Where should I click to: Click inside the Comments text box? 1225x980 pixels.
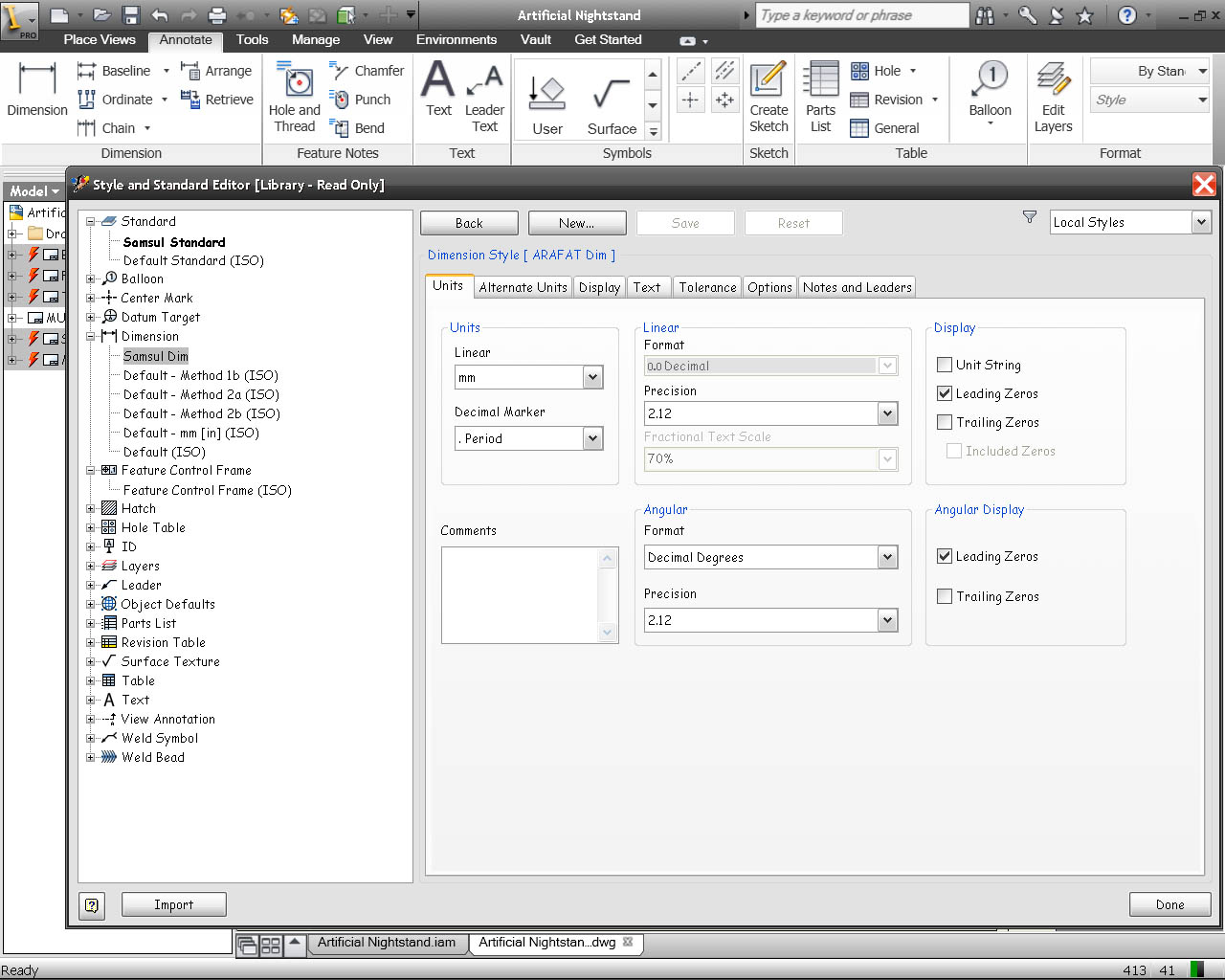point(520,594)
